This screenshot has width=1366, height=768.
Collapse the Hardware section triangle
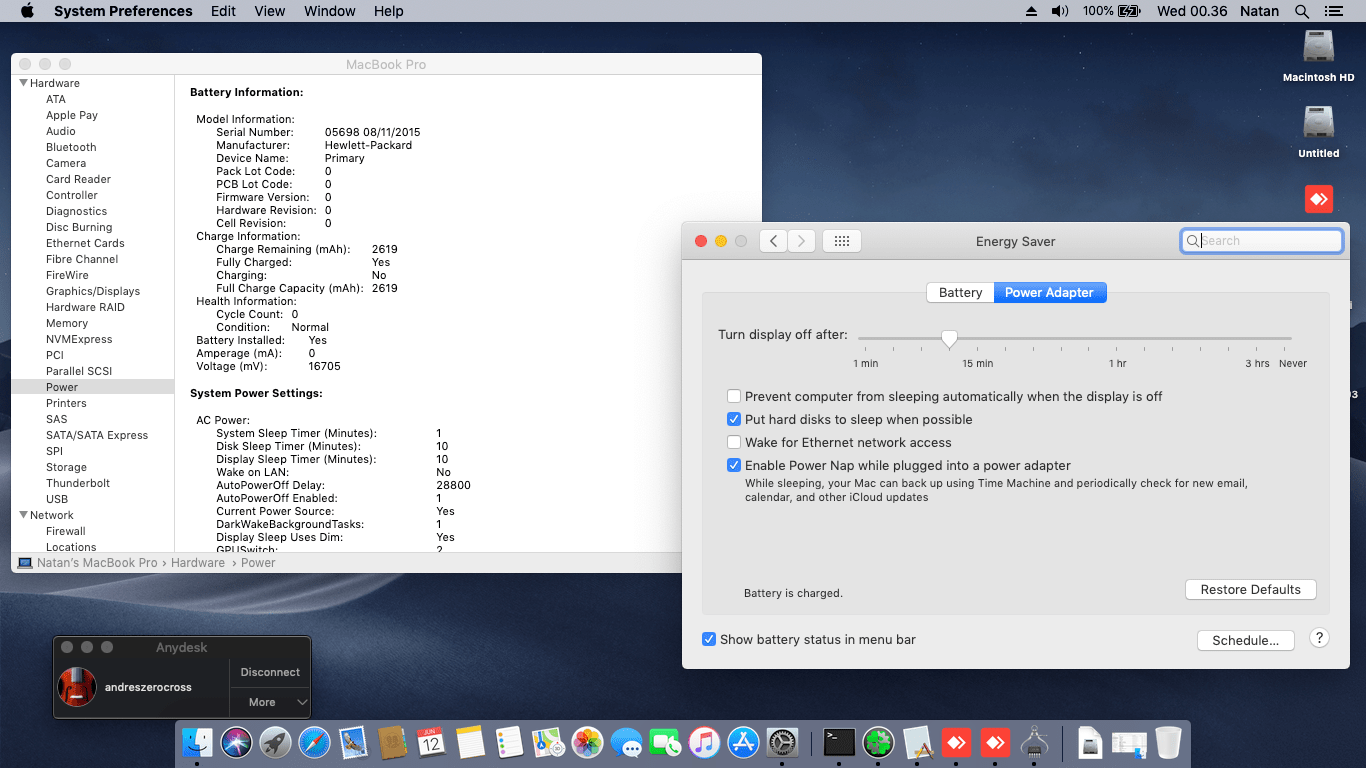click(23, 83)
